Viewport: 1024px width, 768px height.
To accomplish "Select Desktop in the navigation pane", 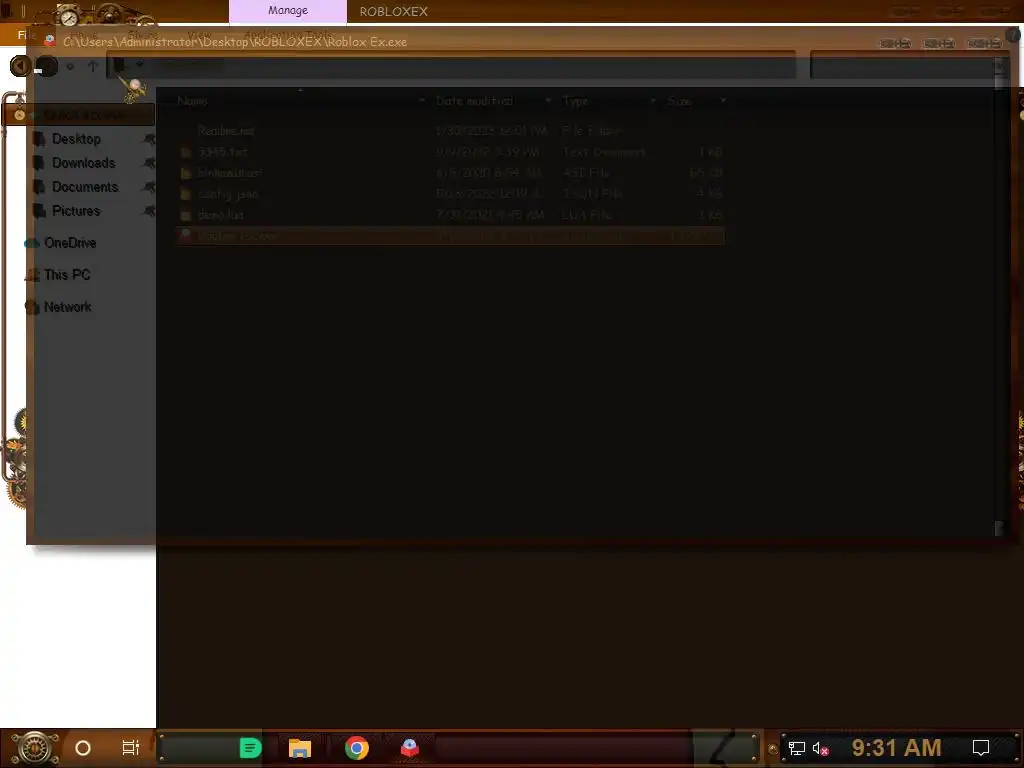I will 76,139.
